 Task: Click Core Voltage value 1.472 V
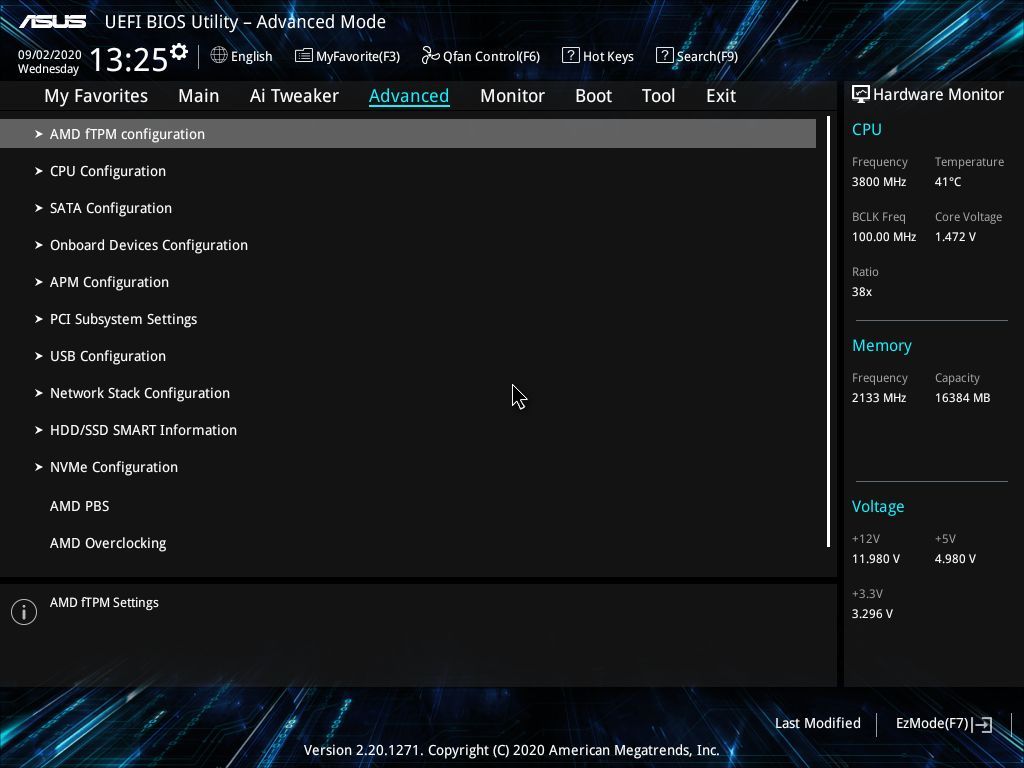click(955, 236)
